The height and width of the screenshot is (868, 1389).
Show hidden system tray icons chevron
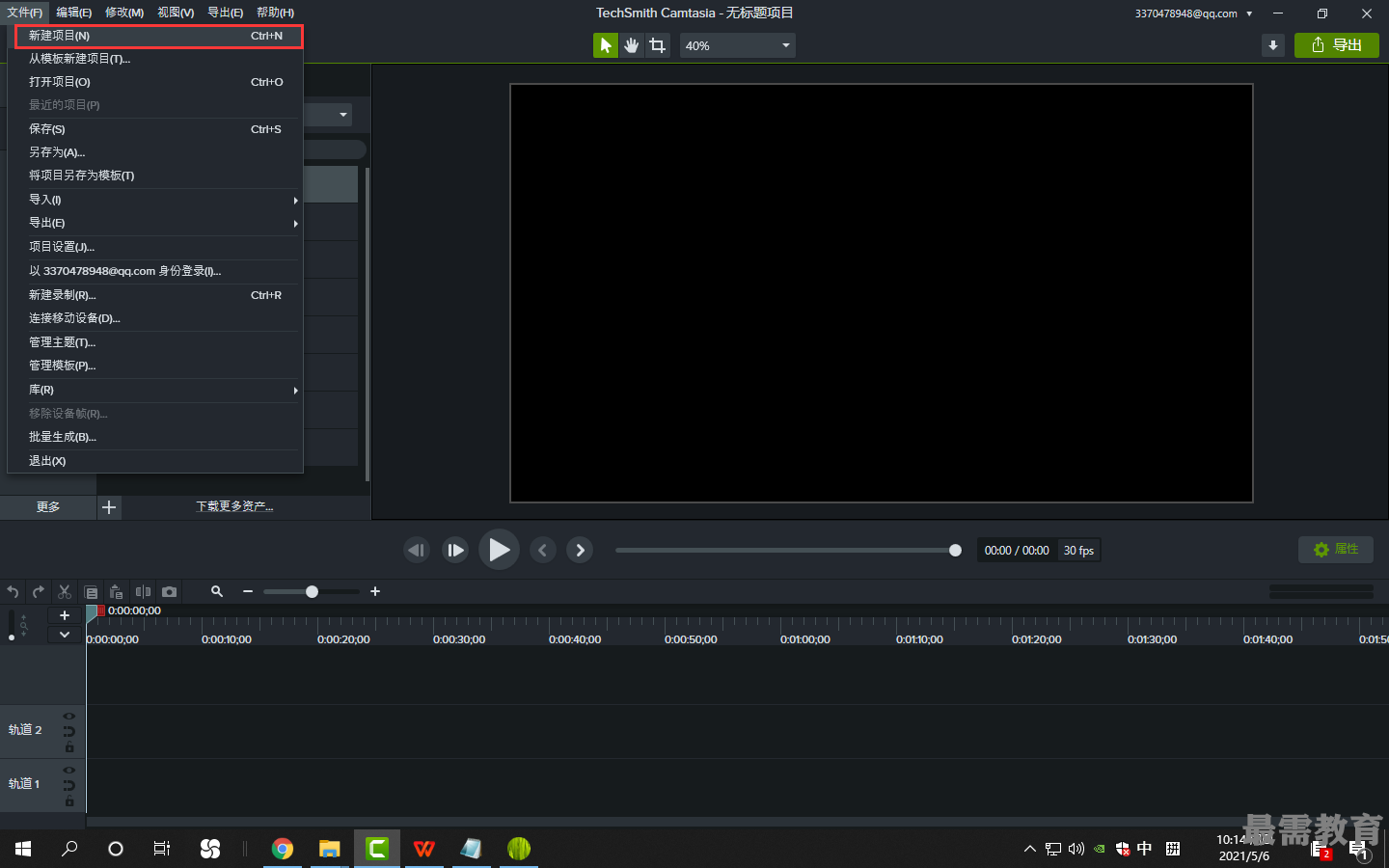[1029, 849]
